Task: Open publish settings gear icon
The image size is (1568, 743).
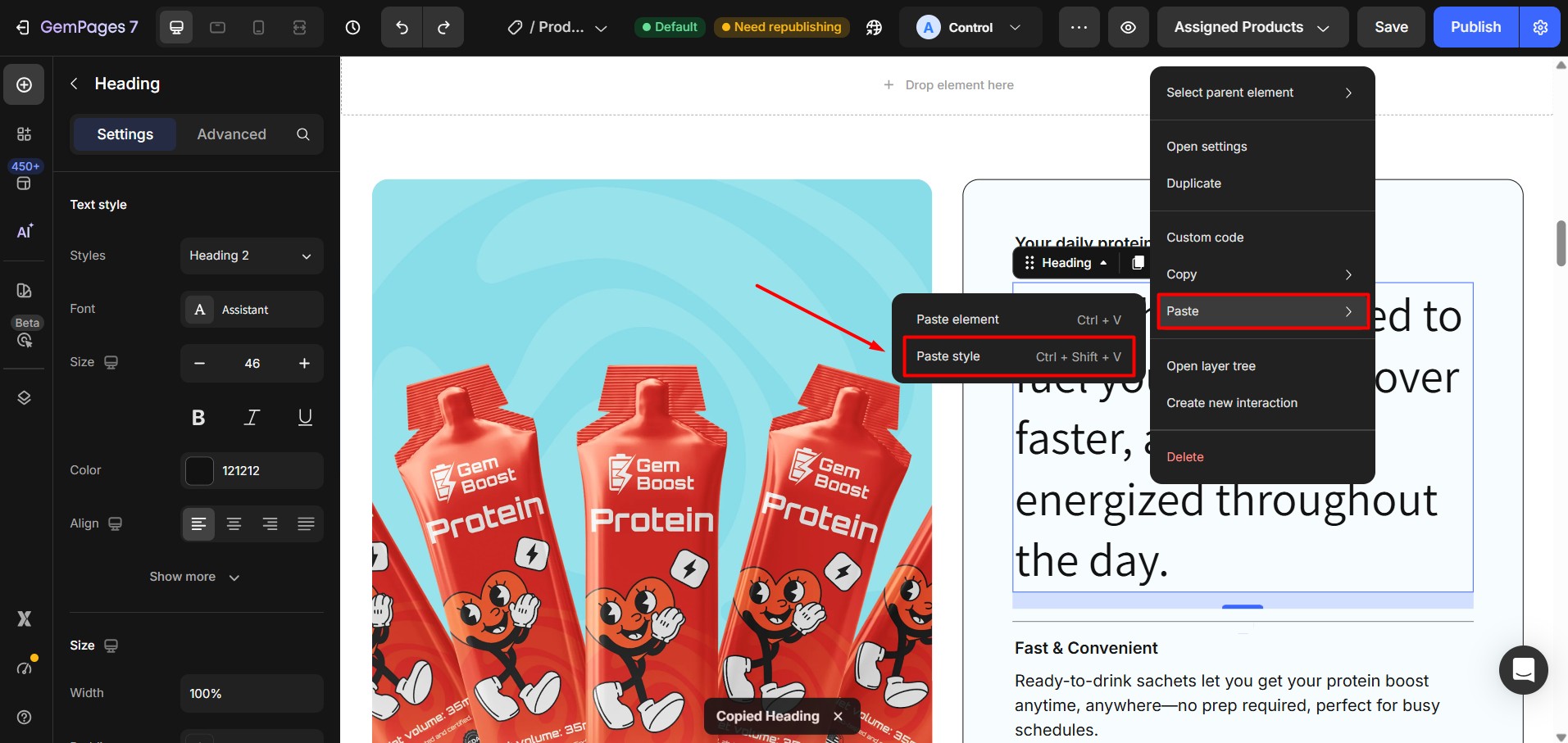Action: tap(1540, 28)
